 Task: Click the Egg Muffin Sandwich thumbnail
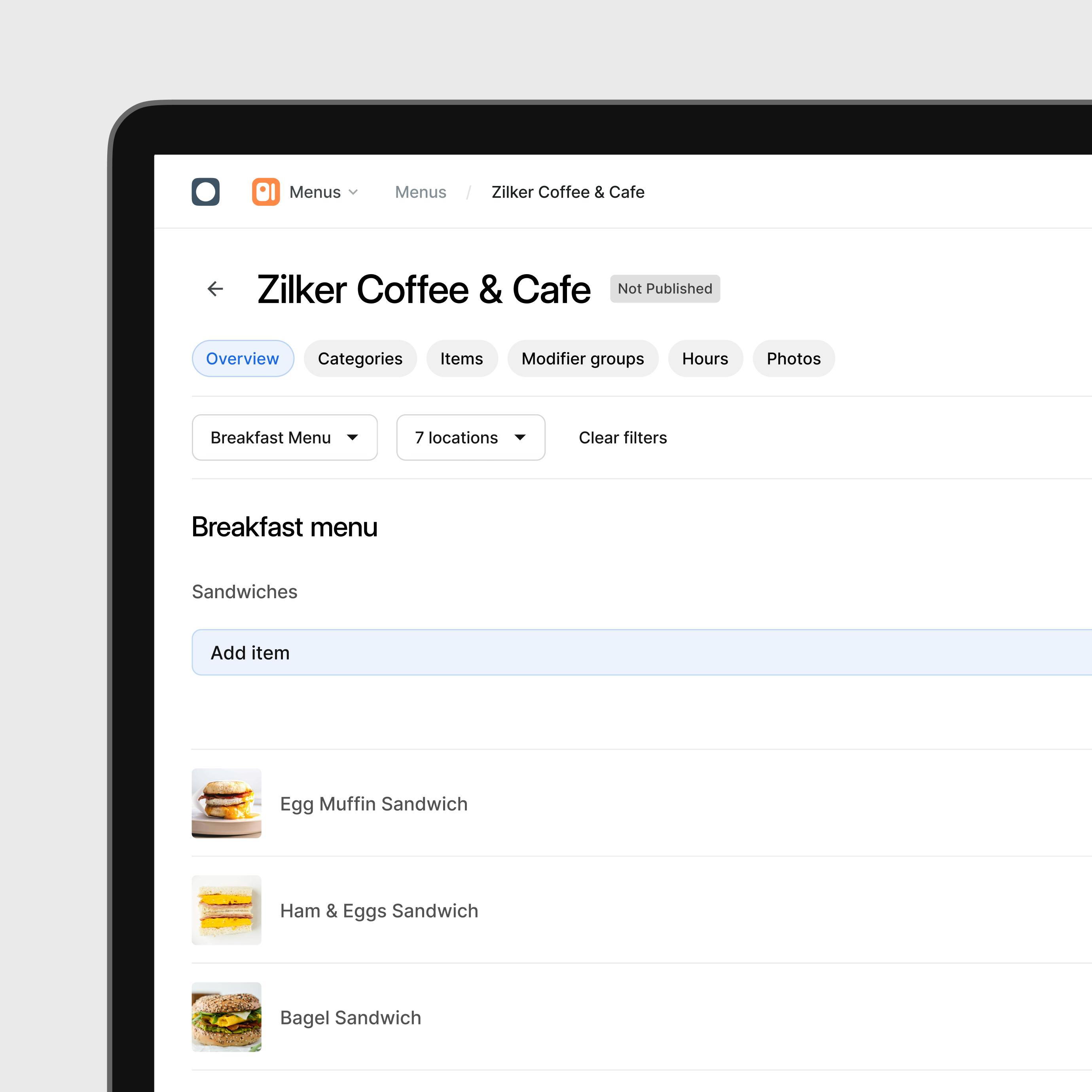coord(227,803)
